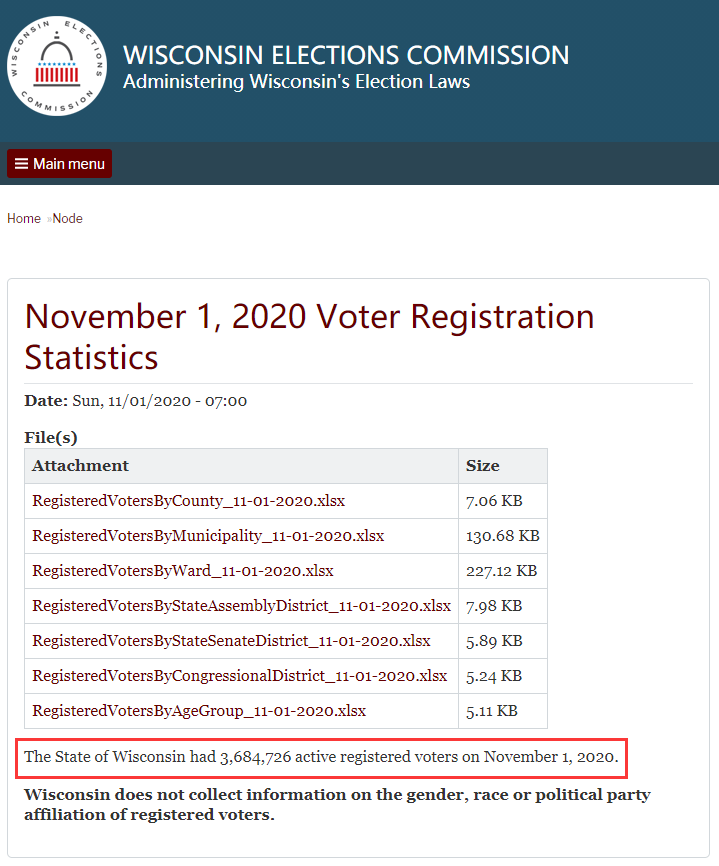Viewport: 719px width, 866px height.
Task: Open the Main menu button
Action: pyautogui.click(x=60, y=163)
